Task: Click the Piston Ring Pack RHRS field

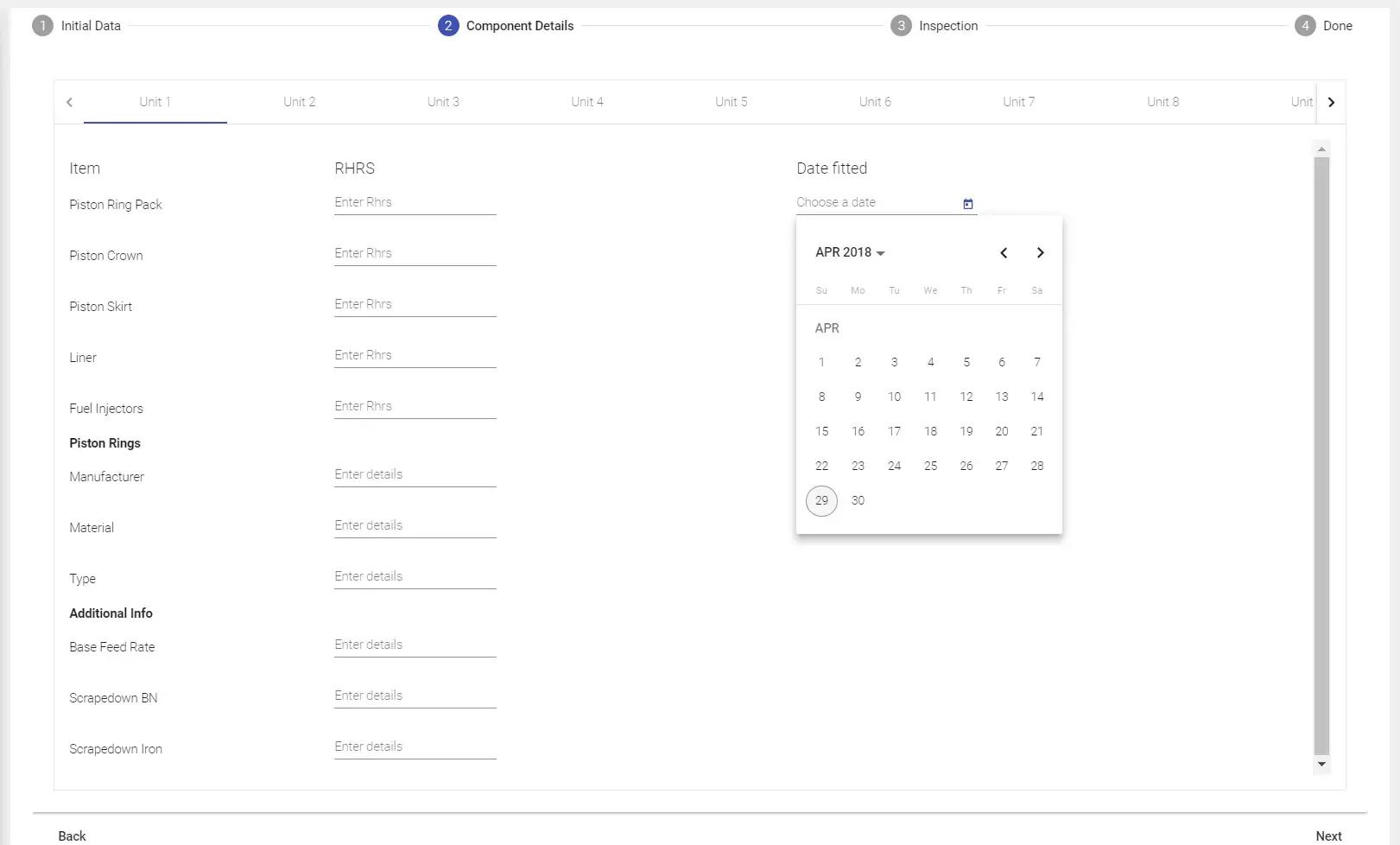Action: pyautogui.click(x=415, y=203)
